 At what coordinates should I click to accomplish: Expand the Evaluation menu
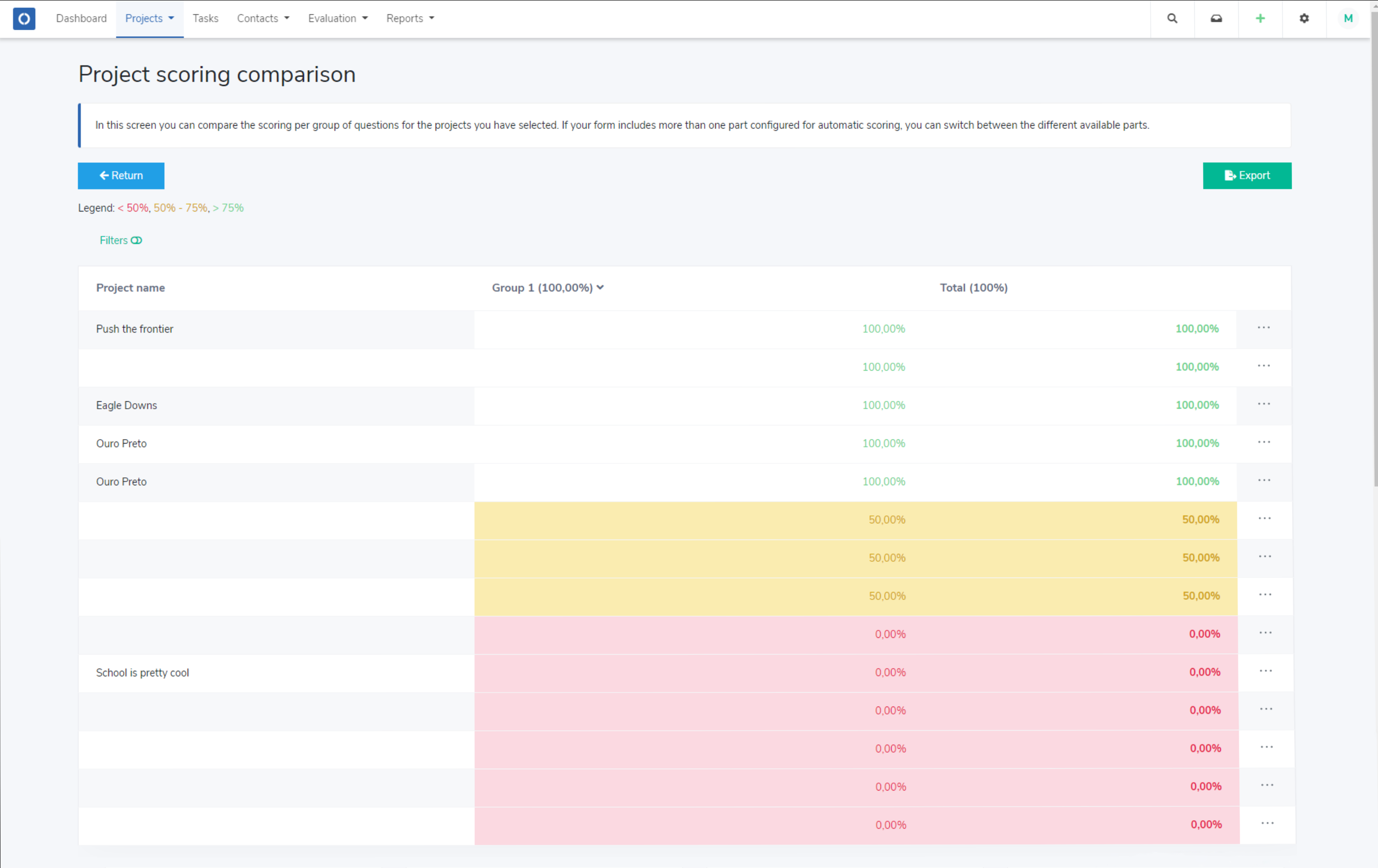[x=337, y=18]
